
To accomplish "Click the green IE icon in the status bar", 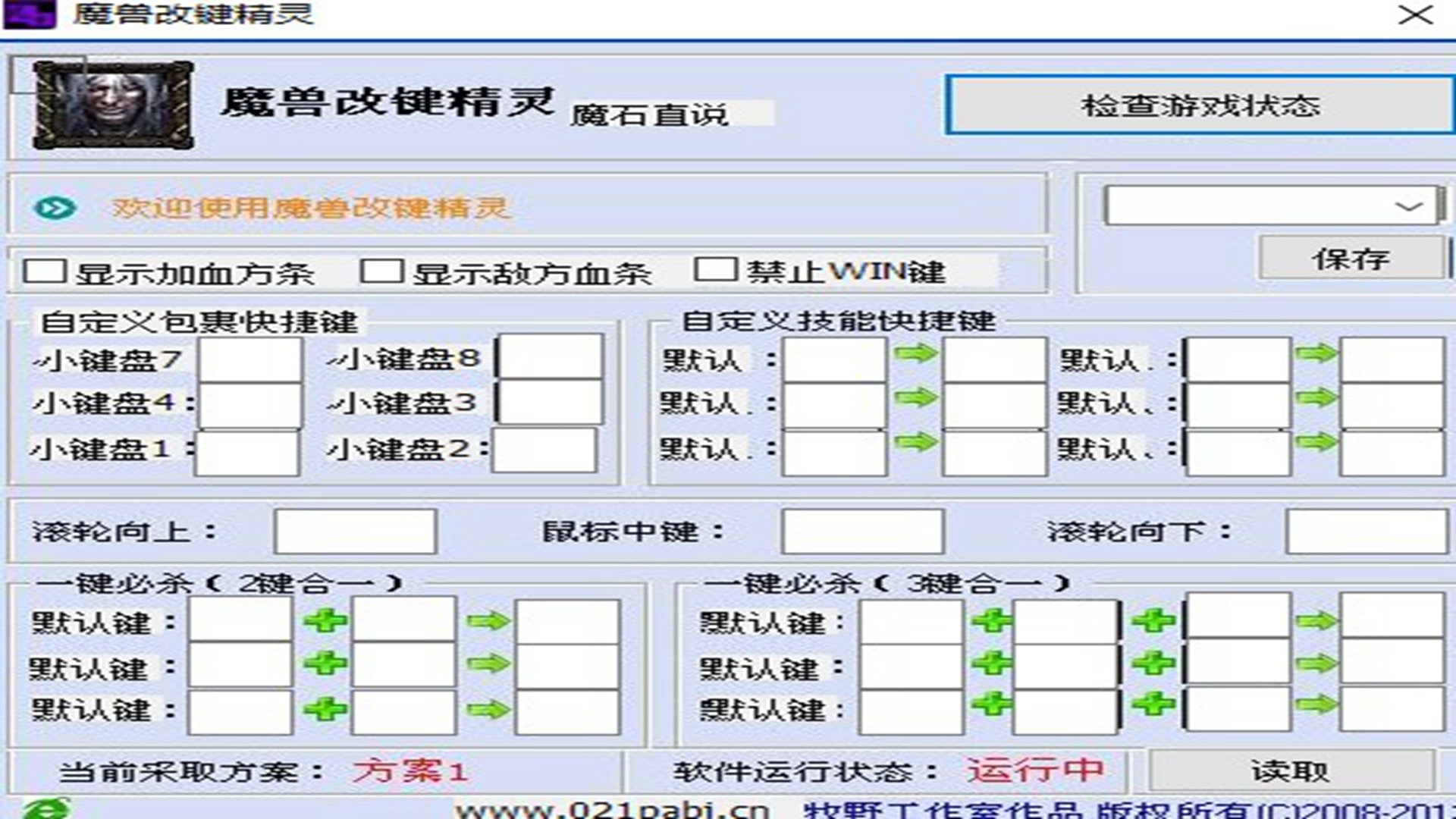I will click(45, 808).
